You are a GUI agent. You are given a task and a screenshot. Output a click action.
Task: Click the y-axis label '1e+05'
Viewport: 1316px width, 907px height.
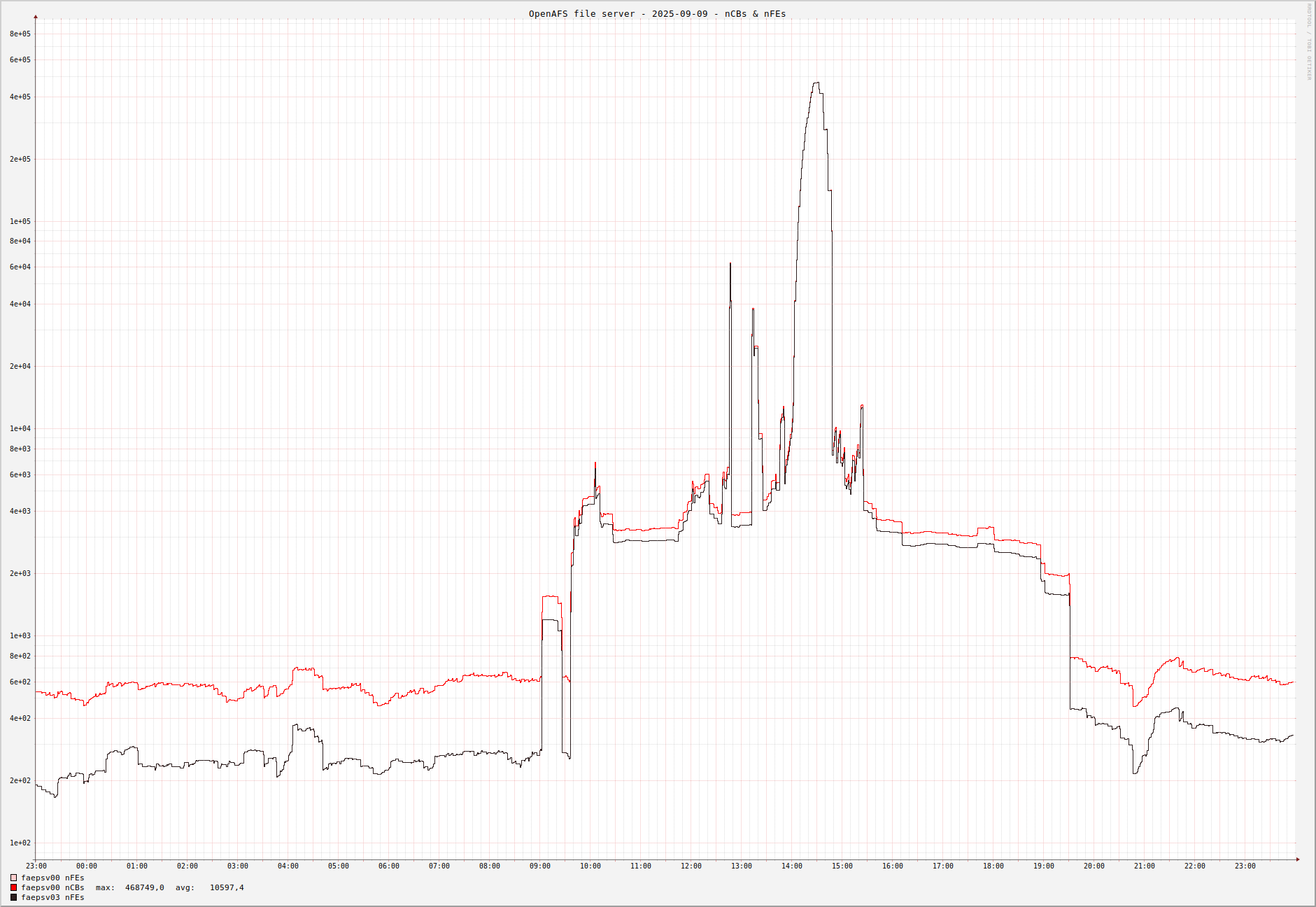click(20, 221)
